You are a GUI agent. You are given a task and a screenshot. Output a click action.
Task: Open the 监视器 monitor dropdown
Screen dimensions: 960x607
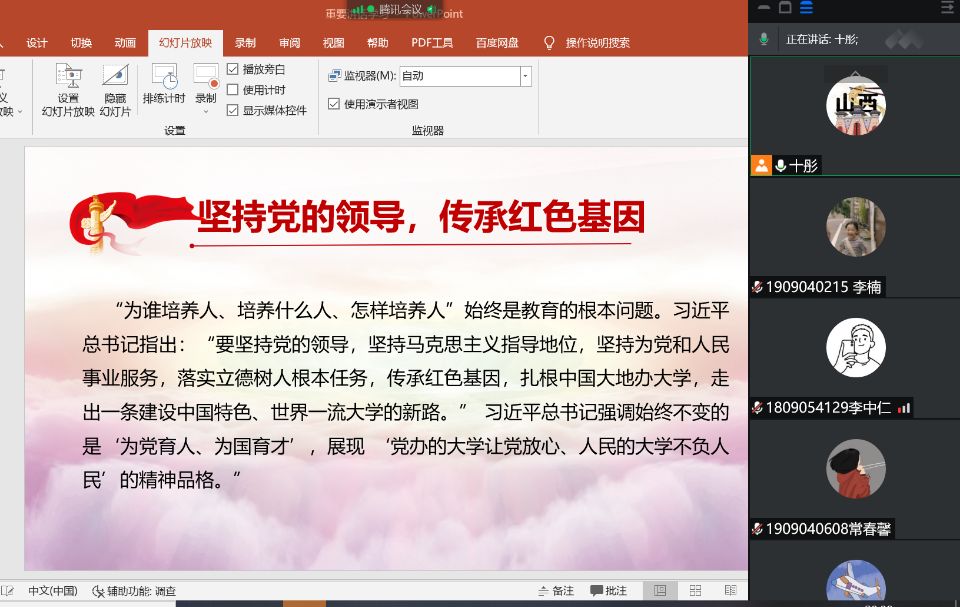click(525, 76)
